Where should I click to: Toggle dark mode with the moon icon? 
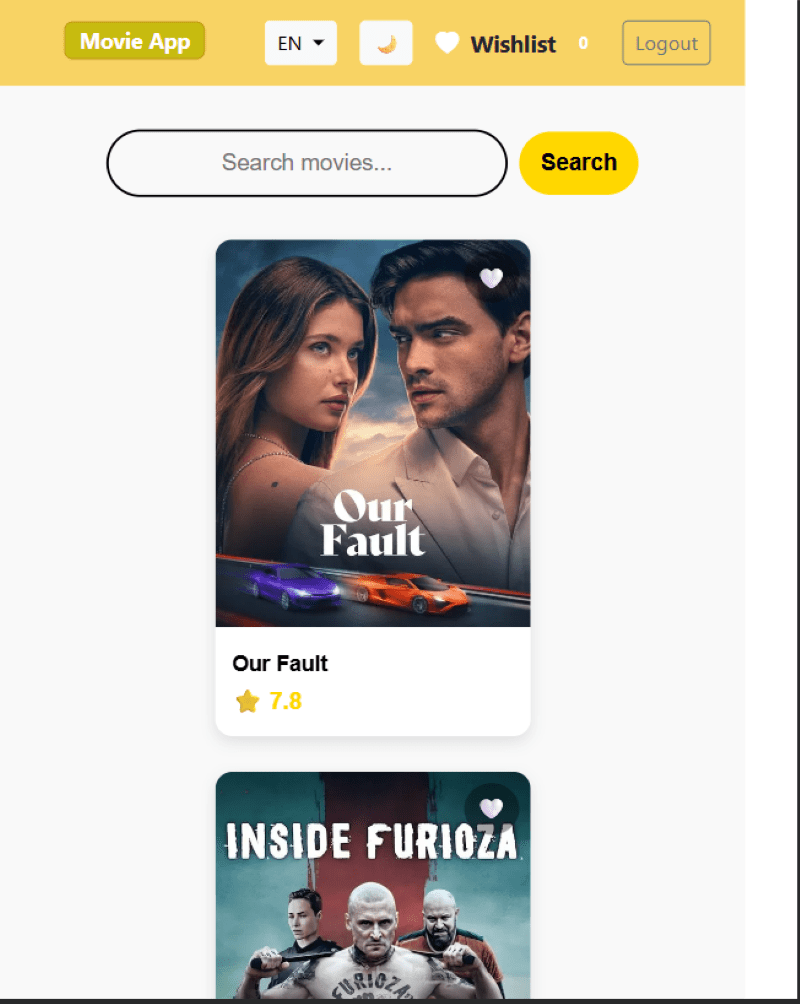pos(386,43)
